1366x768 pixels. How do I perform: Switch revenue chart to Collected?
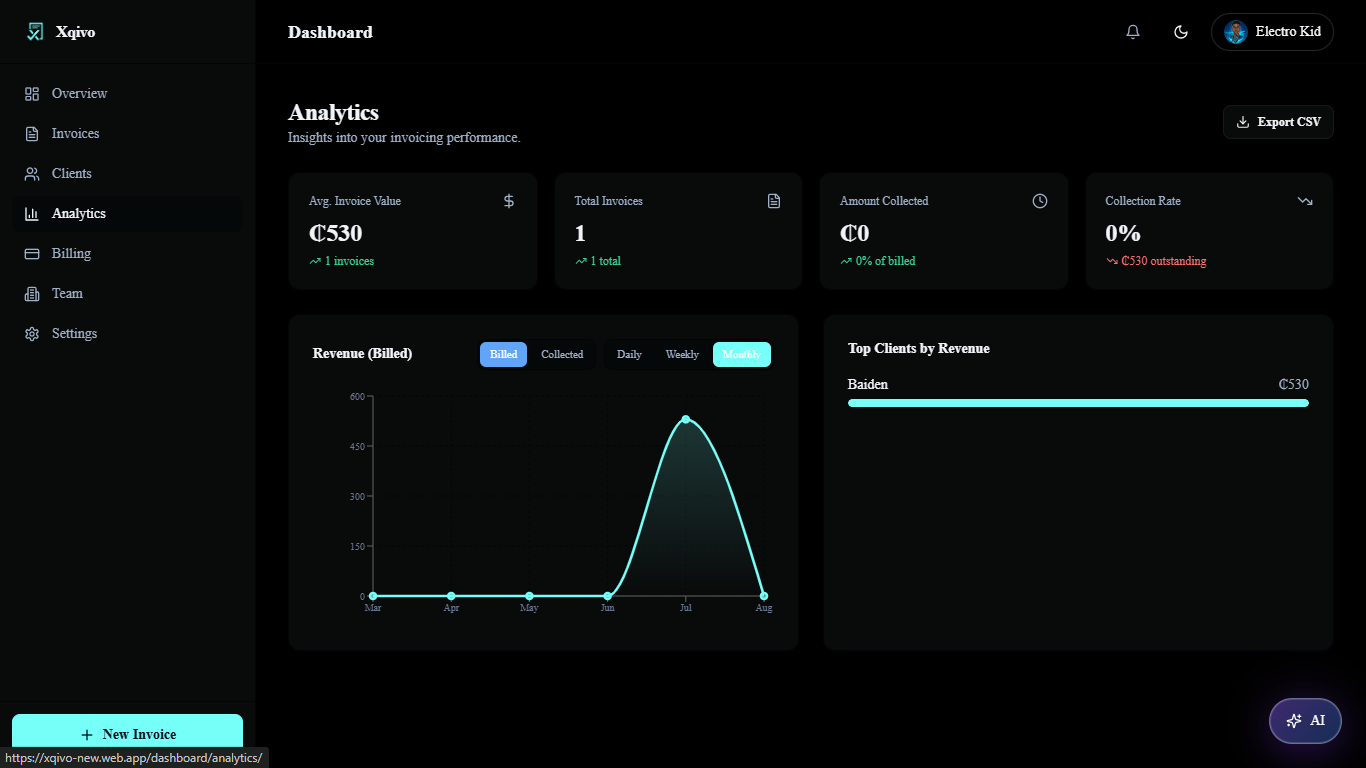[562, 354]
